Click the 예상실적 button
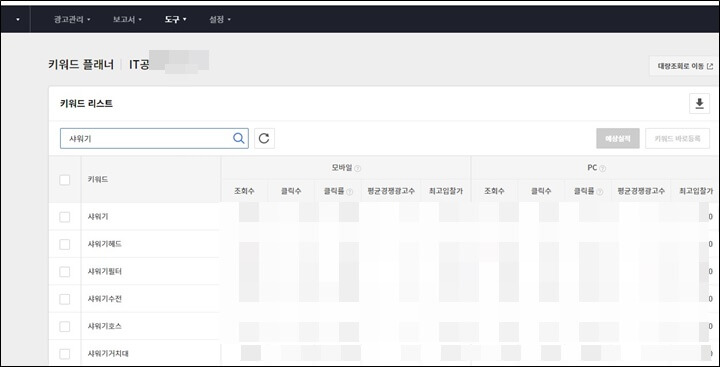This screenshot has width=720, height=367. [x=618, y=138]
